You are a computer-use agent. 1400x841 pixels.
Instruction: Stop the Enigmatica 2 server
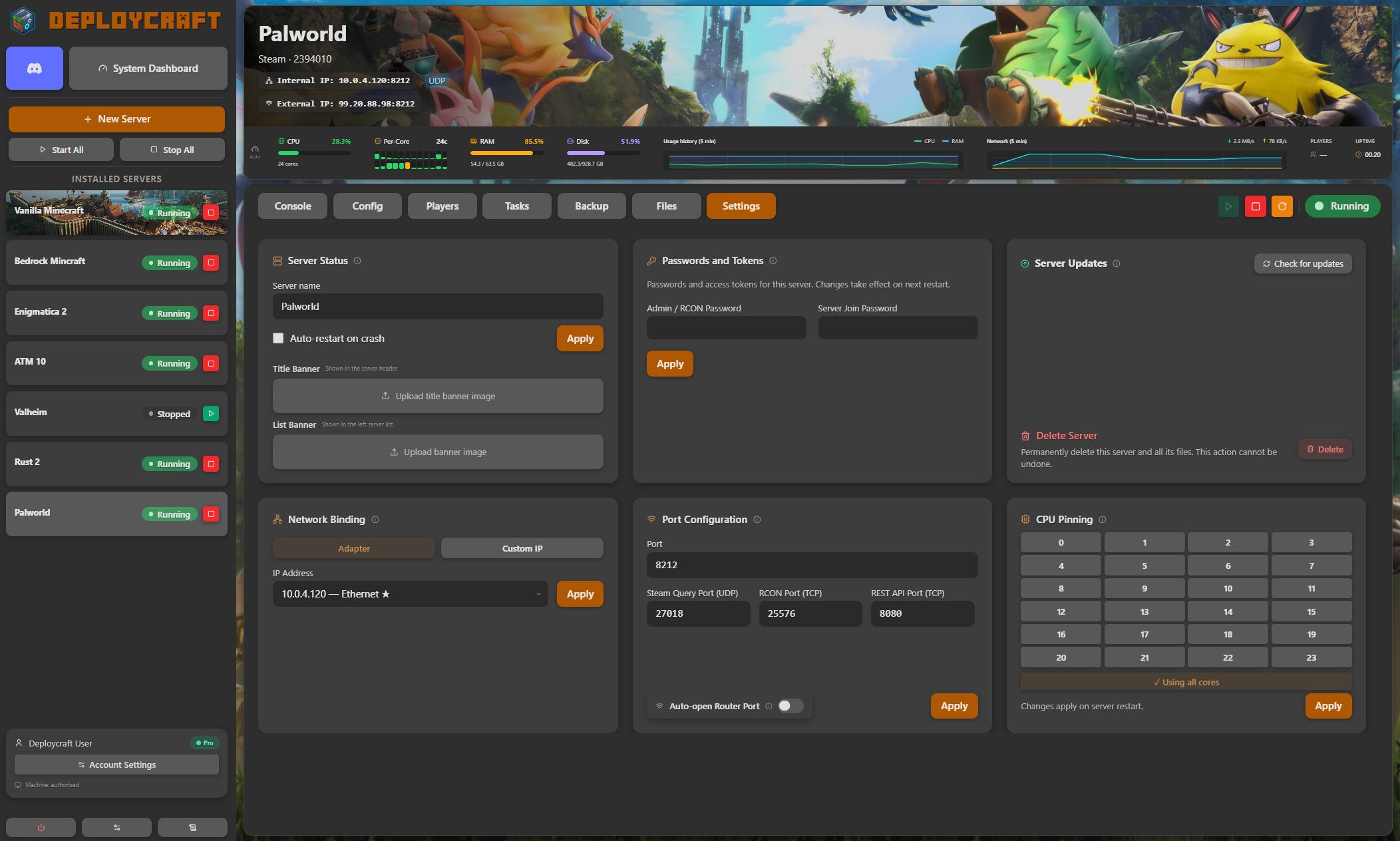point(211,313)
